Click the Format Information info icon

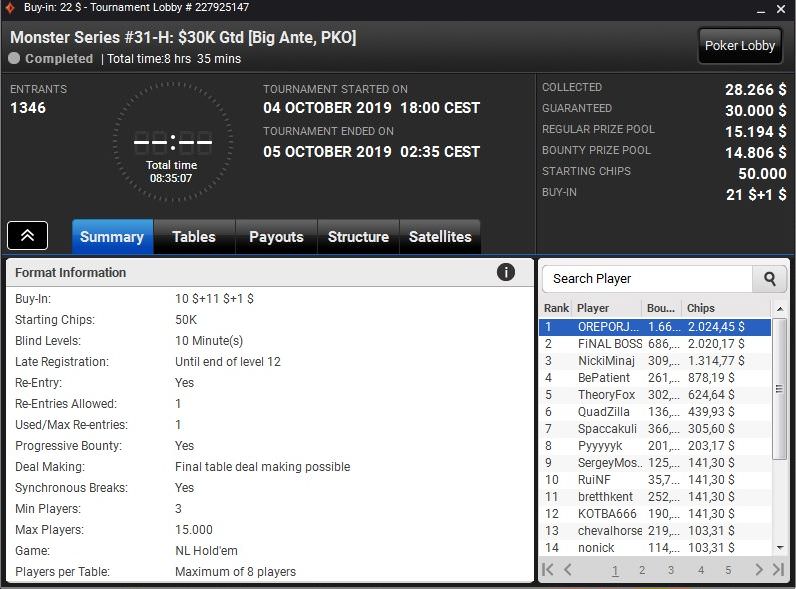(x=506, y=273)
